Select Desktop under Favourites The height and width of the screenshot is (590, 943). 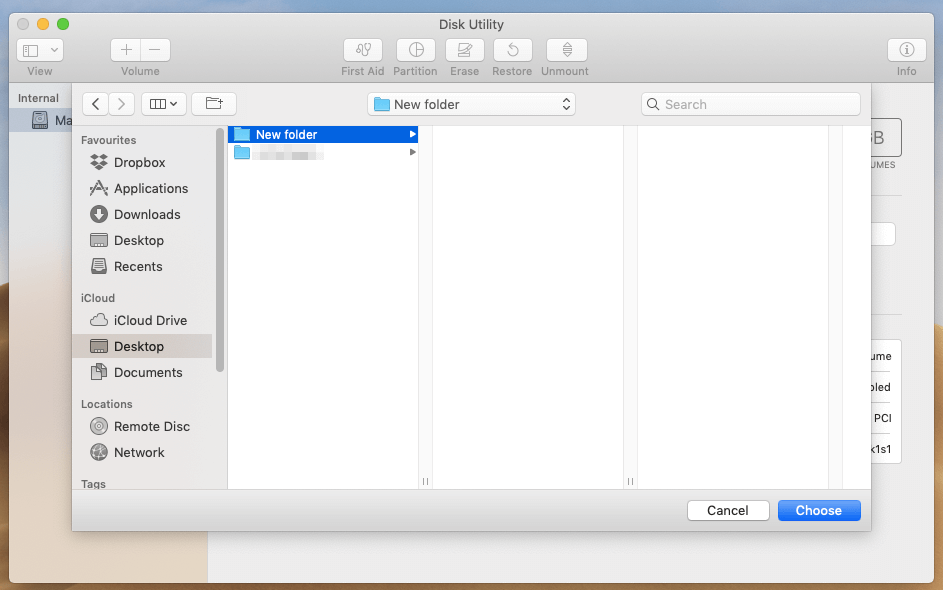pos(142,241)
